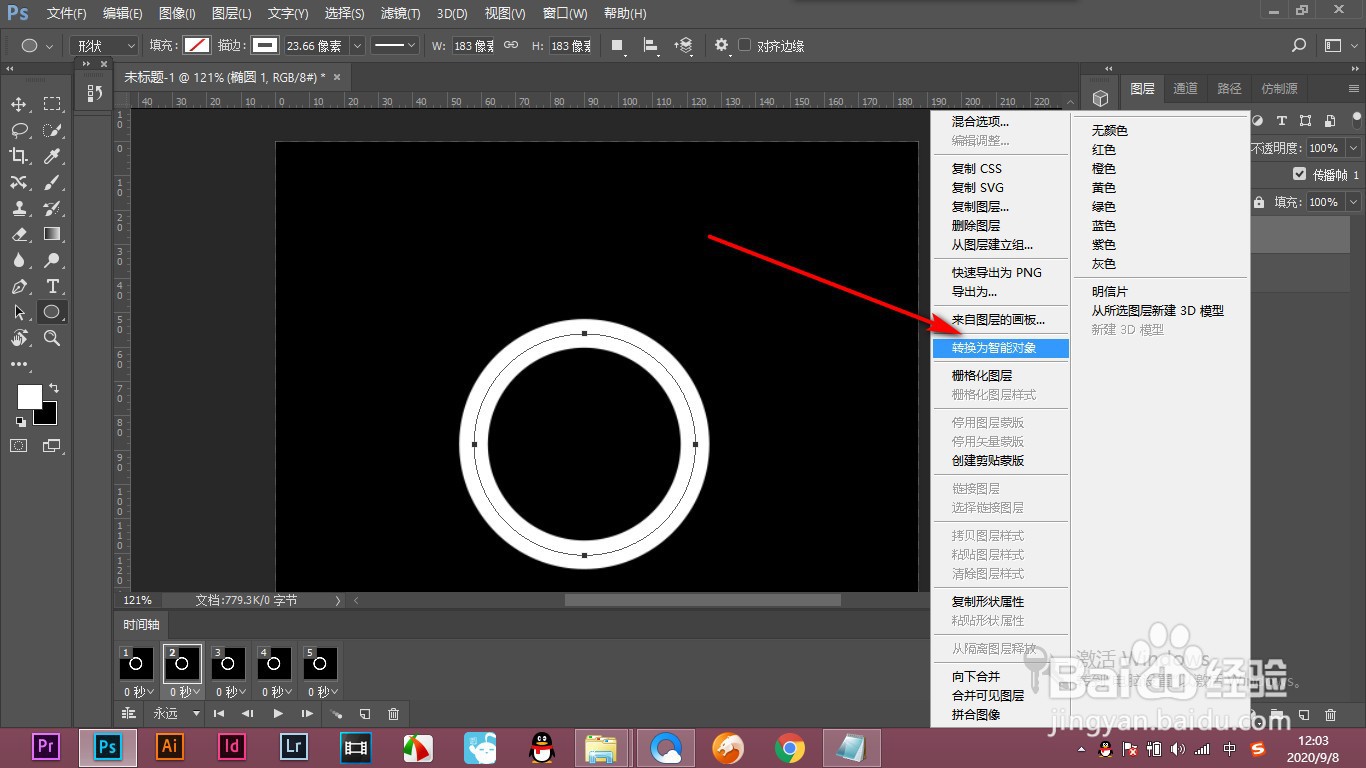
Task: Uncheck the 传播帧 1 checkbox
Action: tap(1299, 174)
